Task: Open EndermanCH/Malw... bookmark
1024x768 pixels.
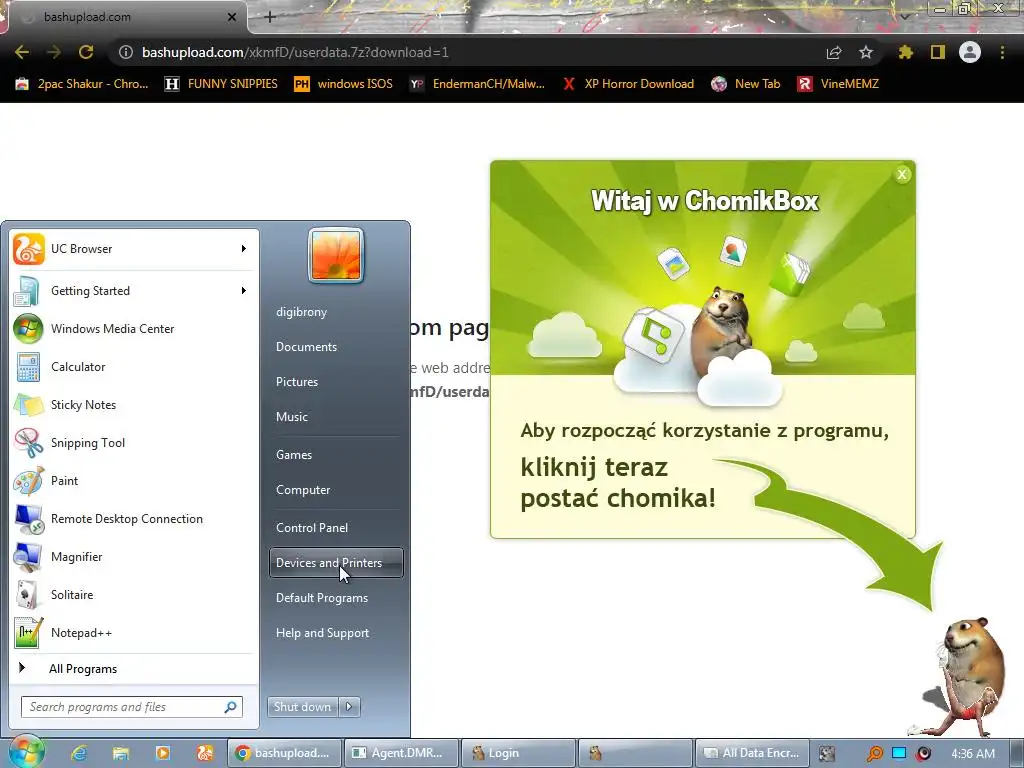Action: [477, 84]
